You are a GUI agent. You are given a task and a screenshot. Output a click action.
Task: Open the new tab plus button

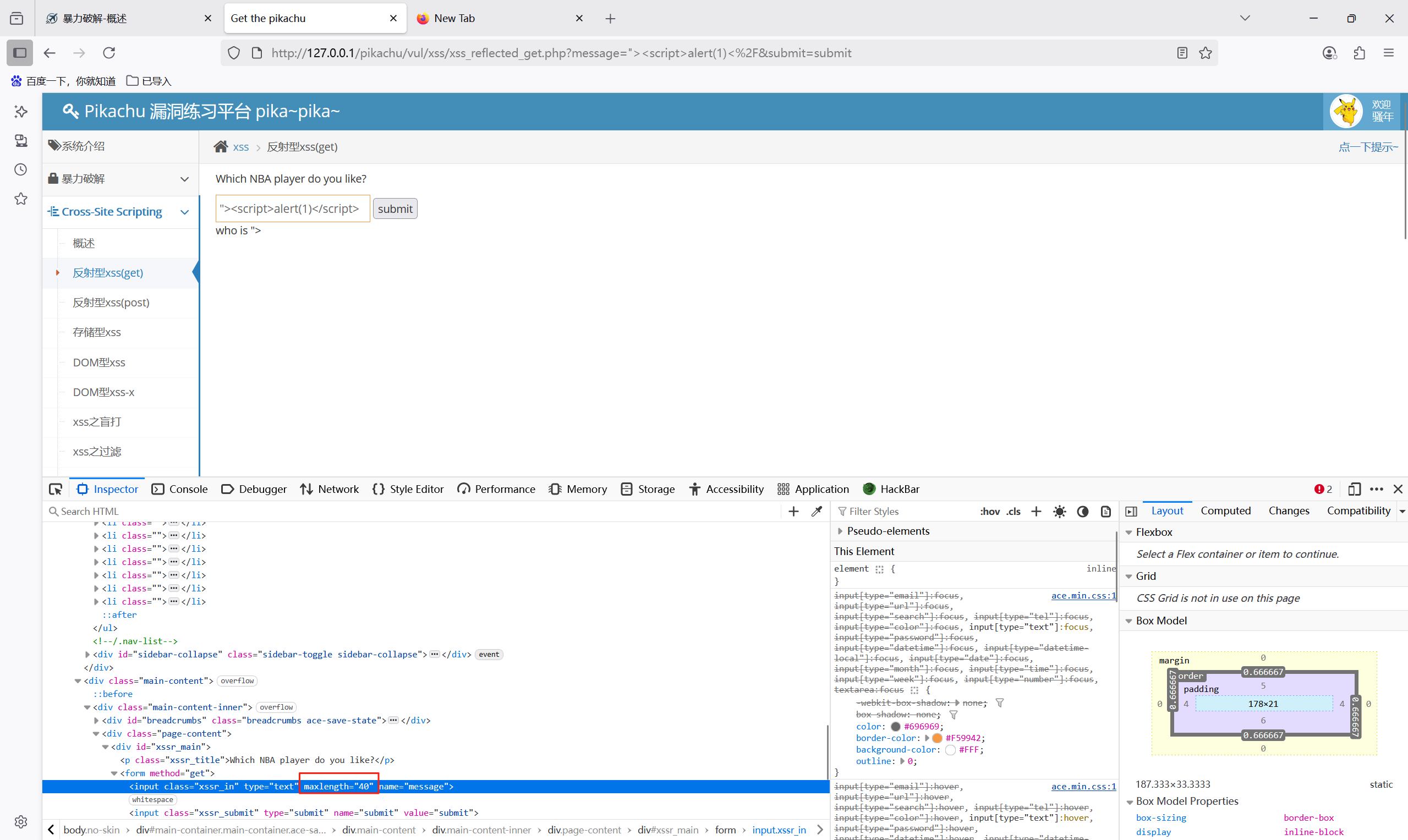pos(610,19)
